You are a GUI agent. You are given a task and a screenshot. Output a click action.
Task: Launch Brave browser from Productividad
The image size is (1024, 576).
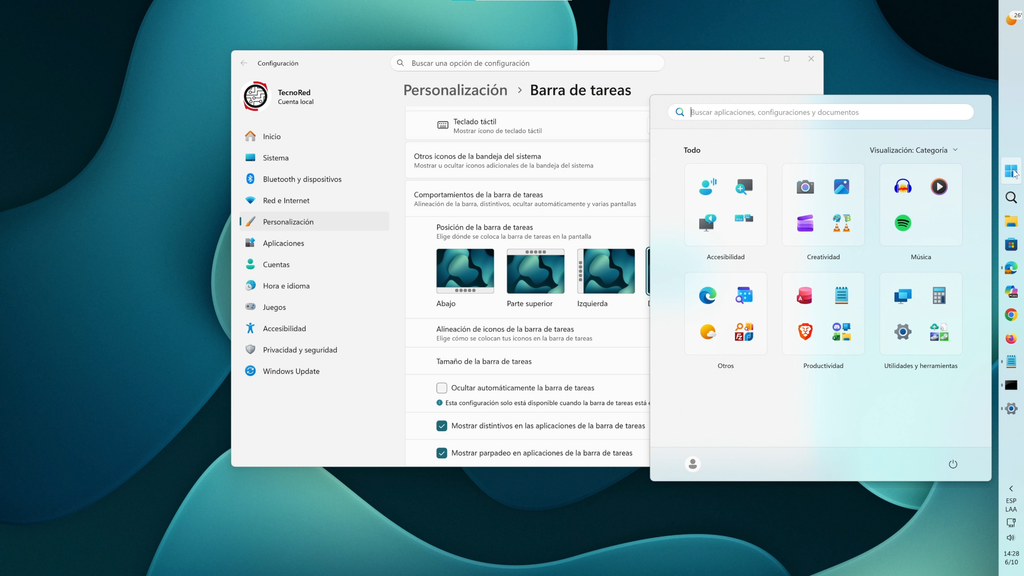[805, 332]
